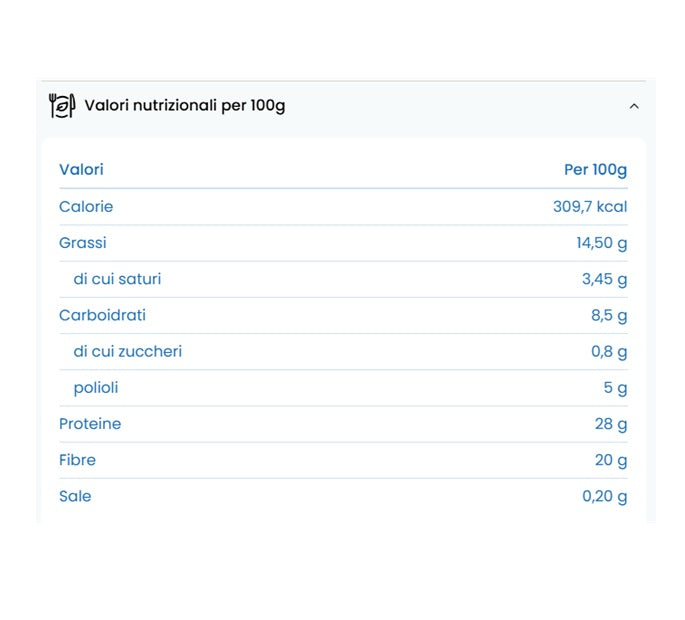Click the 0,8 g sugar value
The image size is (685, 620).
pos(609,351)
